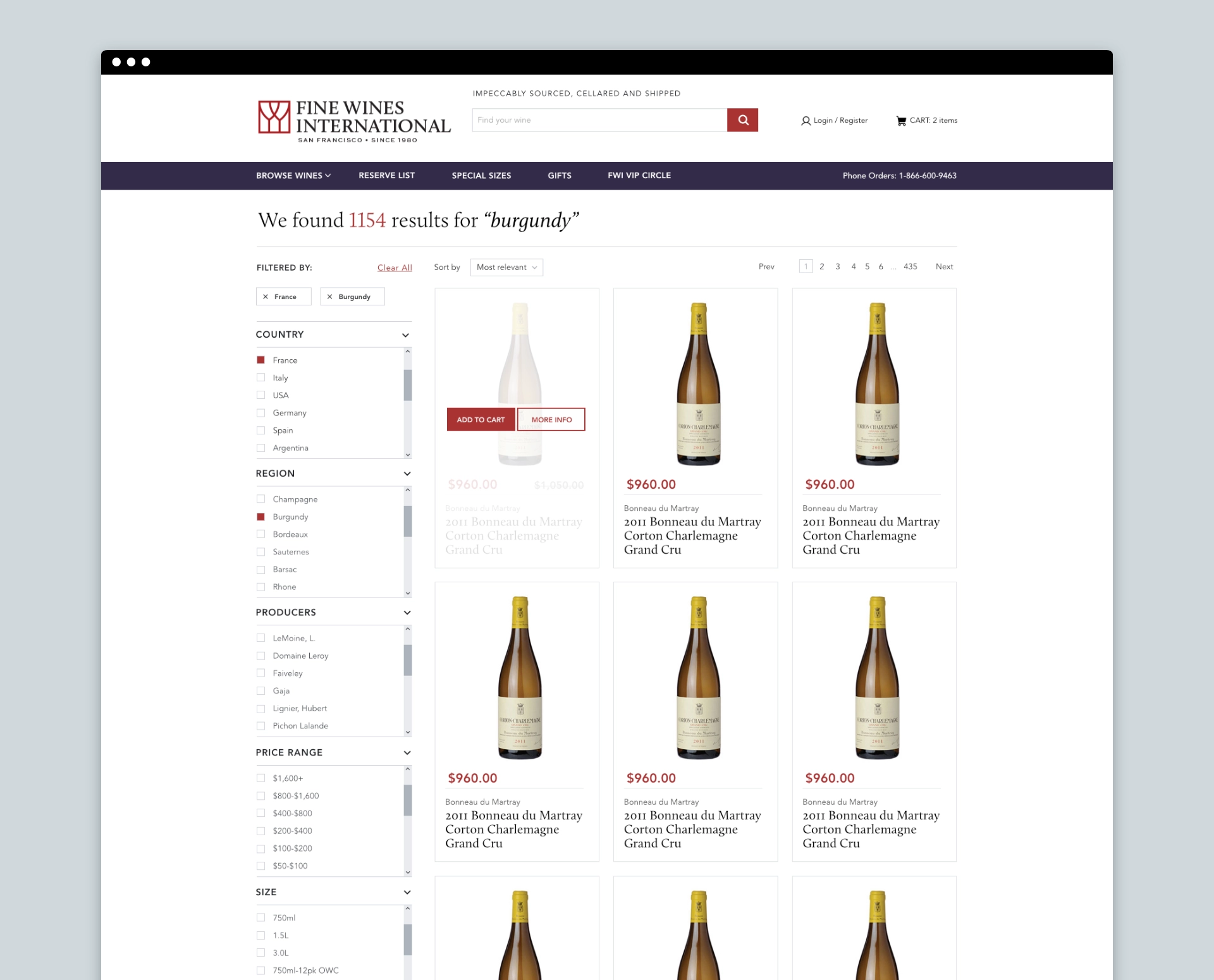Collapse the Price Range section chevron

[x=407, y=753]
